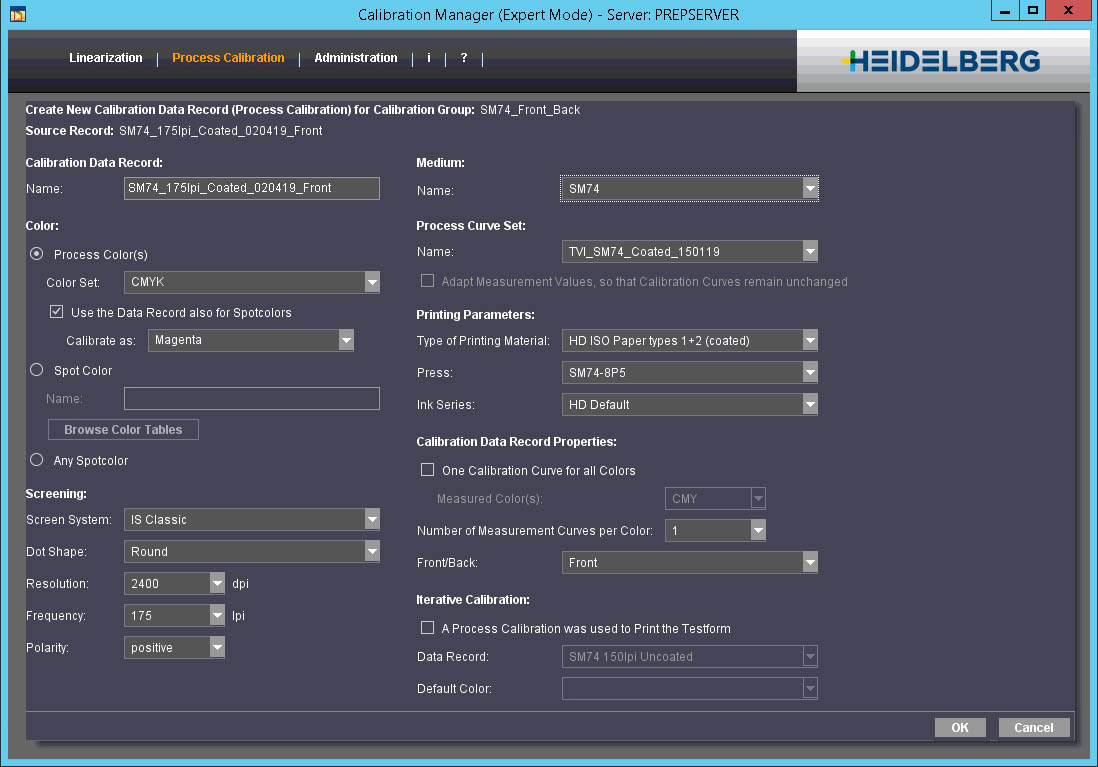The image size is (1098, 767).
Task: Click the 'Screening:' section heading
Action: click(56, 494)
